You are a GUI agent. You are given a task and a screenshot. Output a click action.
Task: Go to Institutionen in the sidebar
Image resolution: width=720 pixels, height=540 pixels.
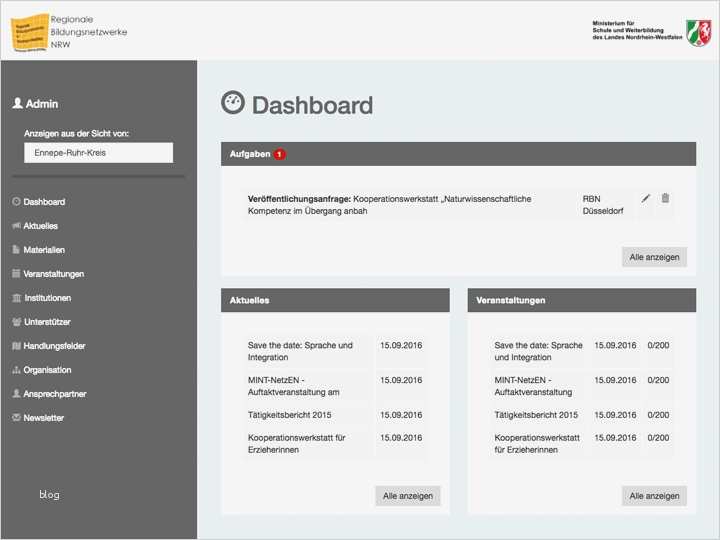point(48,298)
